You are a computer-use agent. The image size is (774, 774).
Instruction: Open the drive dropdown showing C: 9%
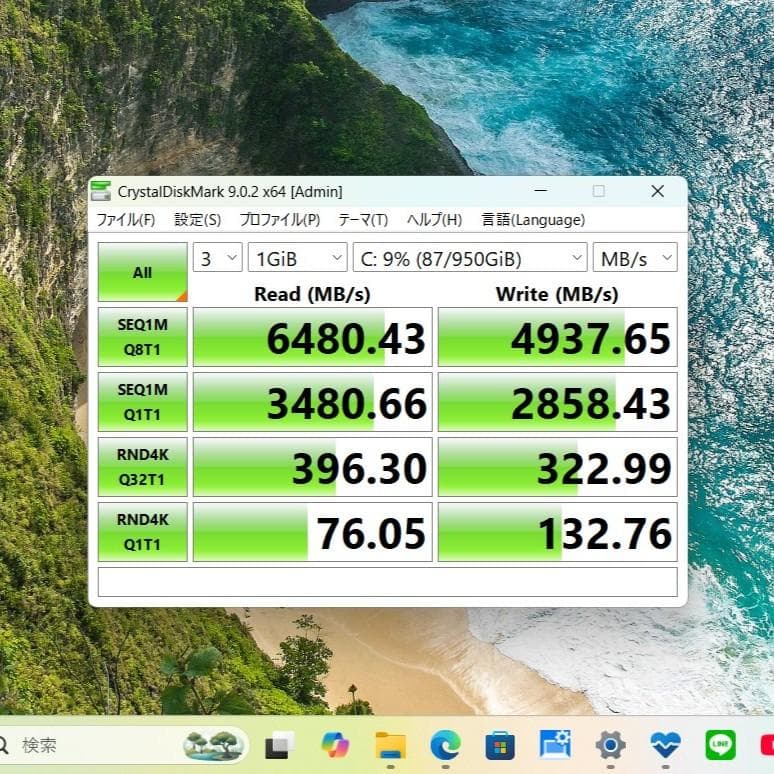[x=470, y=257]
